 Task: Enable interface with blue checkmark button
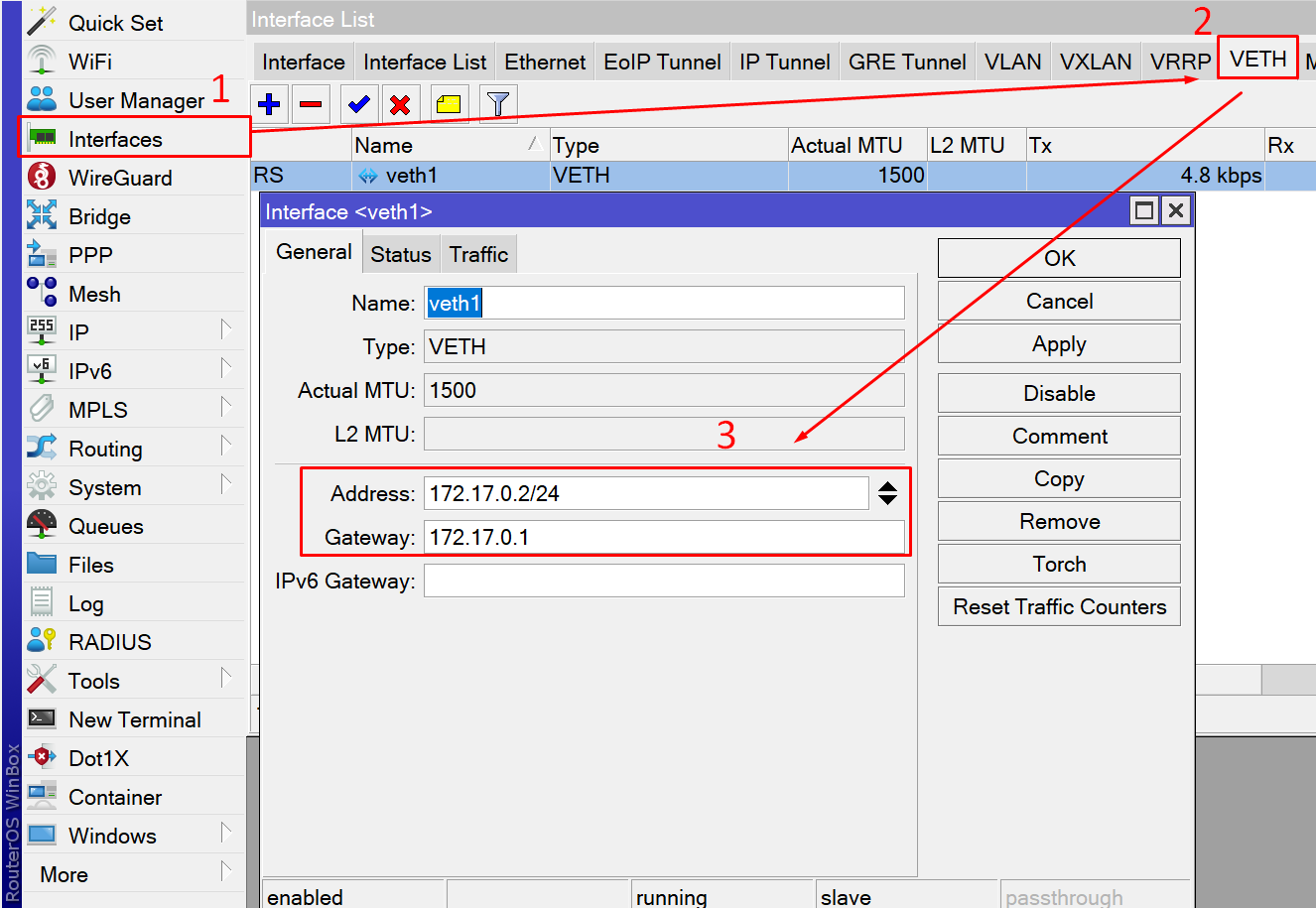[x=359, y=103]
